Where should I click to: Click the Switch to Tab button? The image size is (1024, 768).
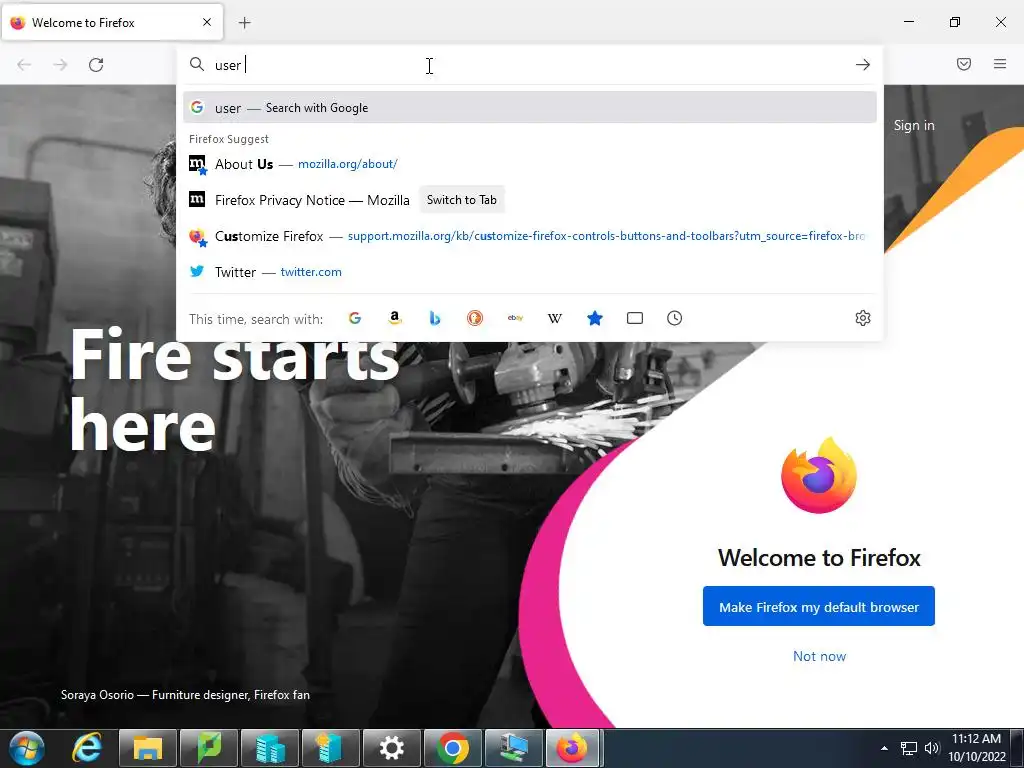462,200
